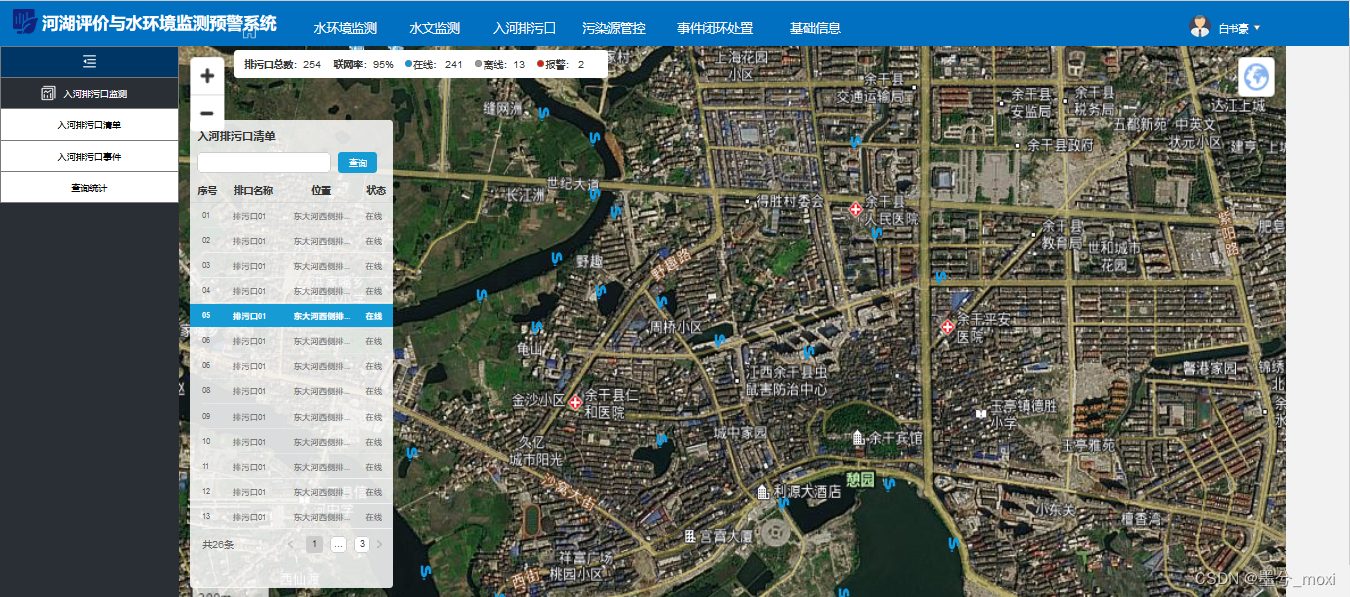Image resolution: width=1350 pixels, height=597 pixels.
Task: Select outlet marker below 交通运输局 label
Action: pyautogui.click(x=855, y=142)
